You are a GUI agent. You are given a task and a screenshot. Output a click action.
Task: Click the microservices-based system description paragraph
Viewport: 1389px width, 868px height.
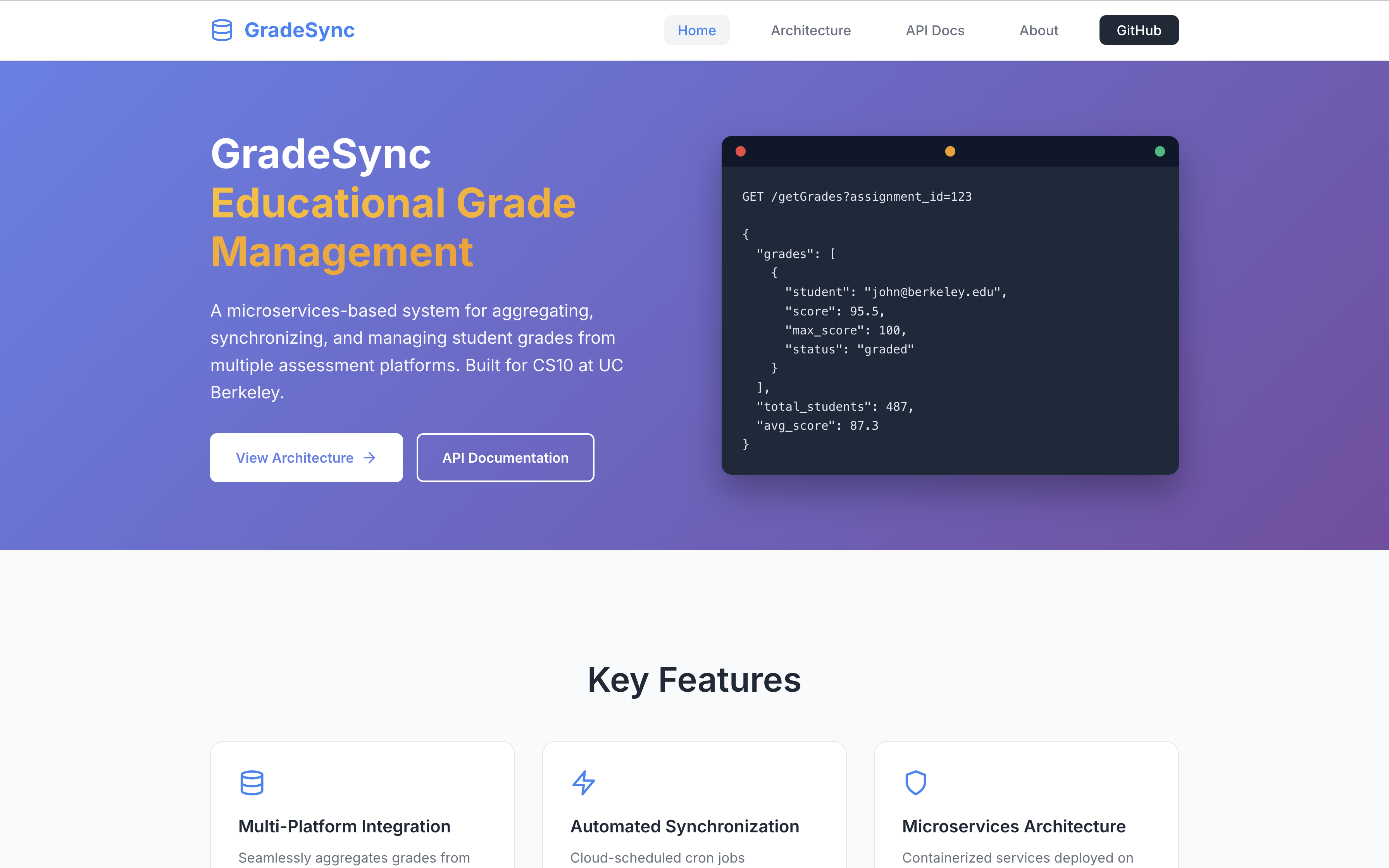417,351
